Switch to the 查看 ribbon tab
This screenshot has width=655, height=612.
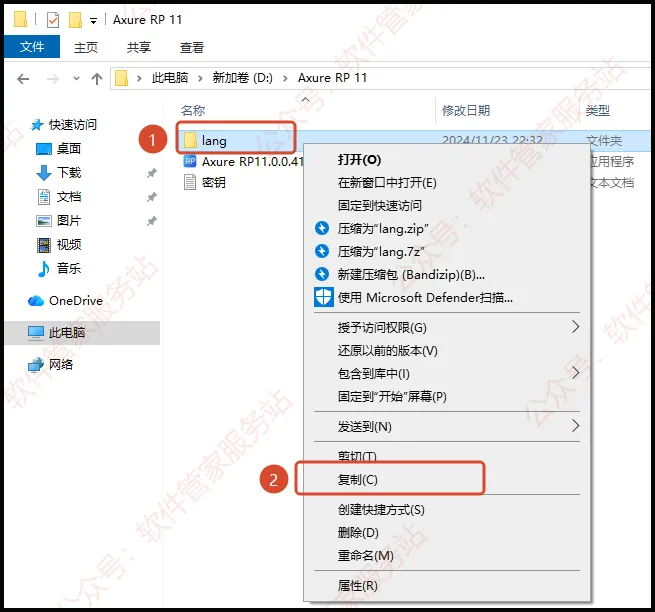192,47
